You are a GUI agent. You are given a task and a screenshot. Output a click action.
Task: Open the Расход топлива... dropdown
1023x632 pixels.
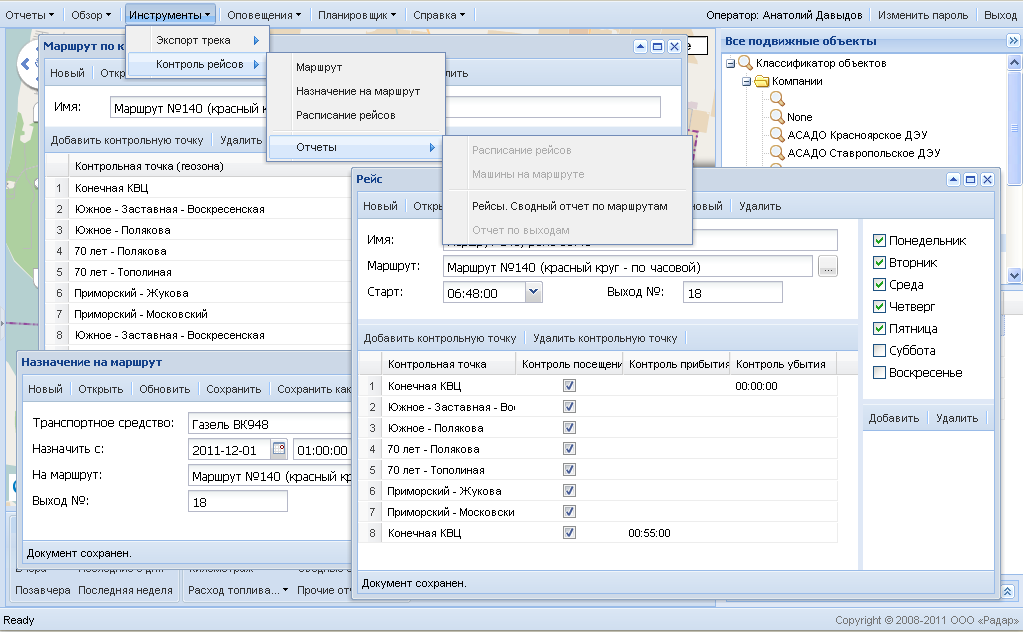pyautogui.click(x=238, y=590)
